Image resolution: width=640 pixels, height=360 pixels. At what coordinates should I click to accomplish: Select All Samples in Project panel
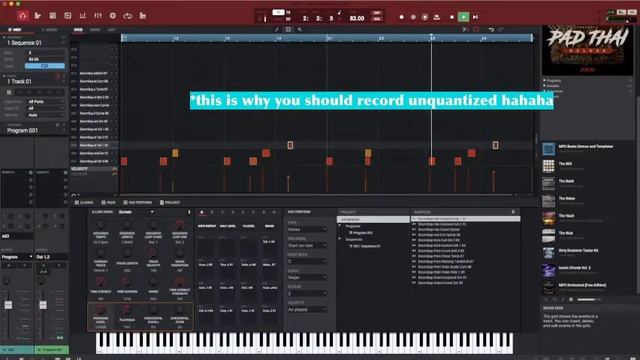pos(373,220)
